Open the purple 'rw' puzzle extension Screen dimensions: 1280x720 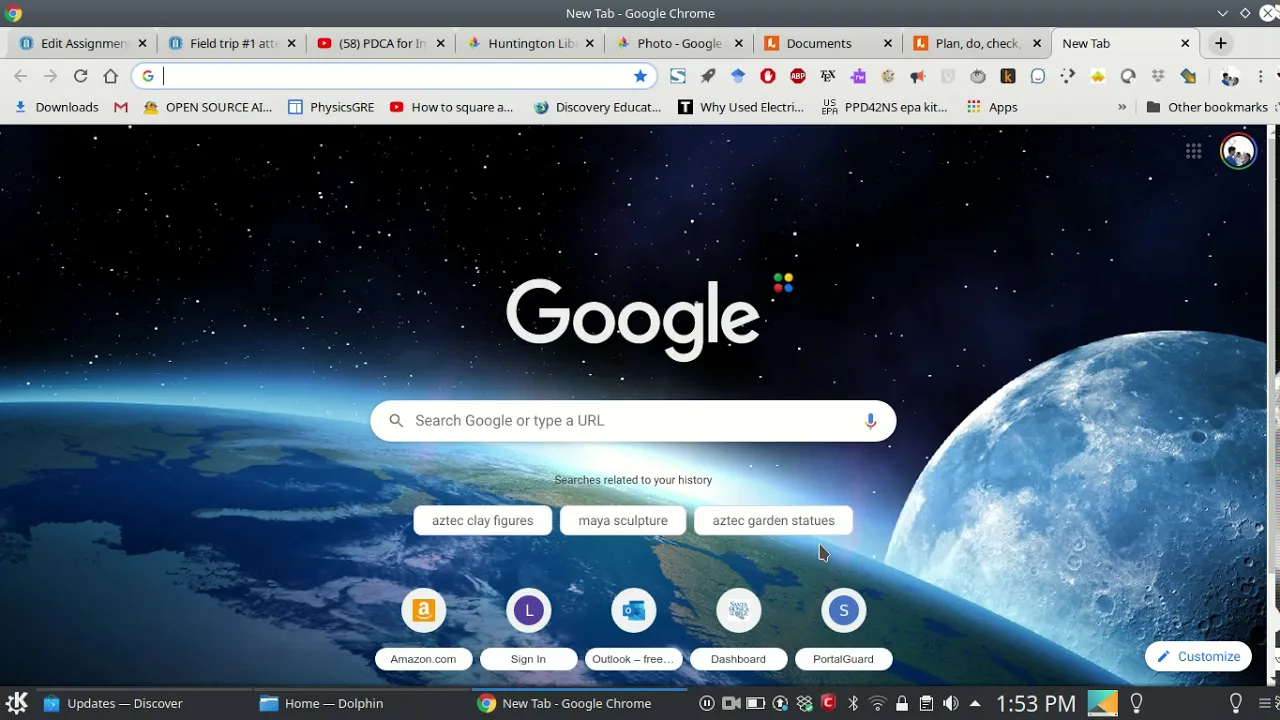(x=858, y=76)
